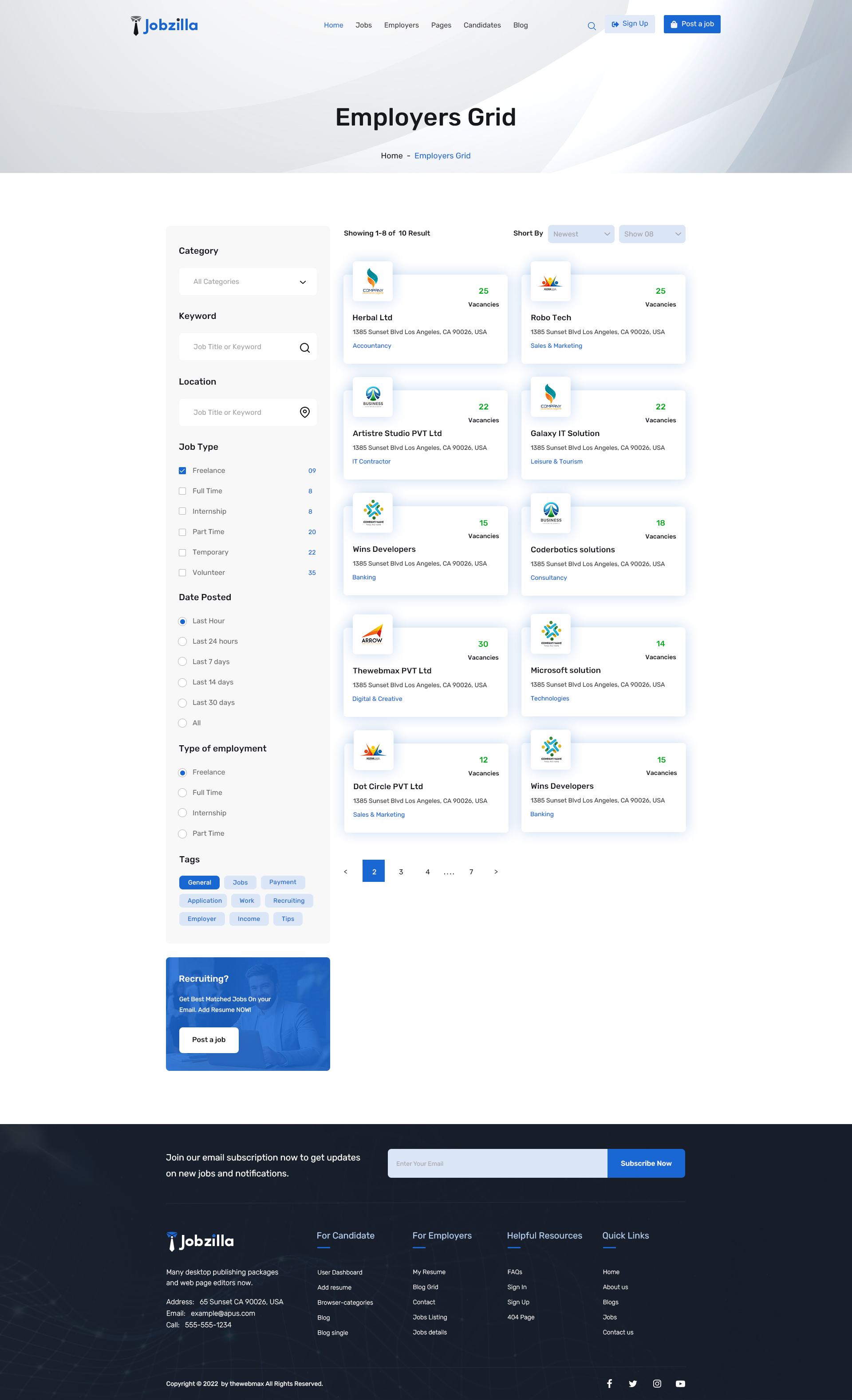Click the Subscribe Now button
The height and width of the screenshot is (1400, 852).
pyautogui.click(x=646, y=1163)
